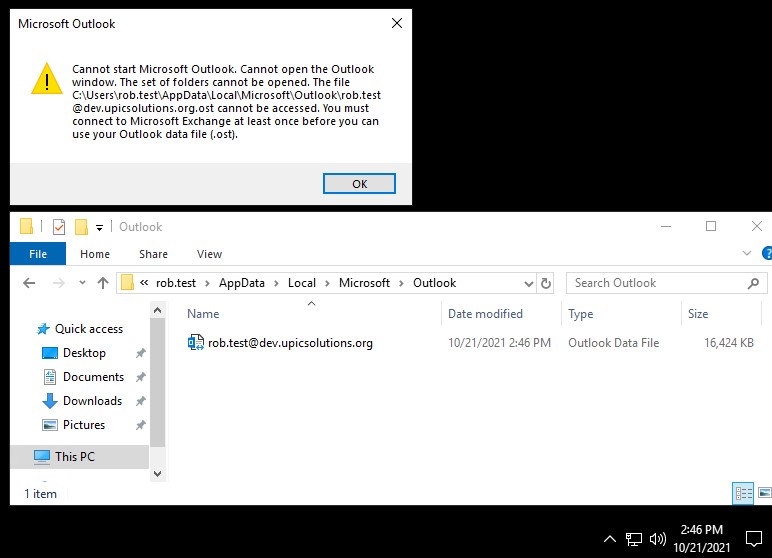
Task: Click Microsoft in the address breadcrumb
Action: [x=364, y=283]
